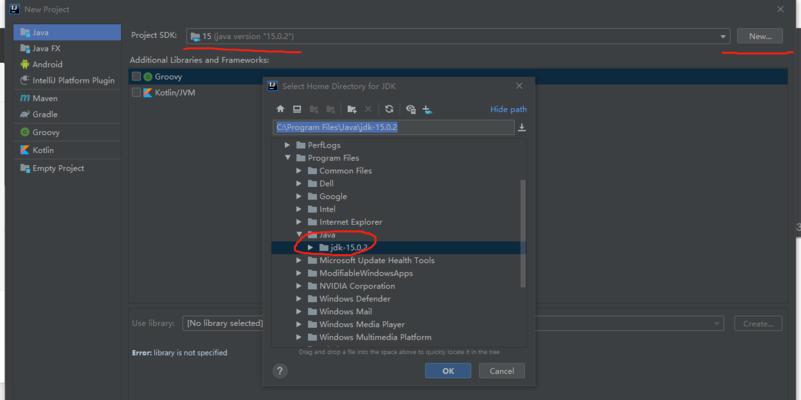Click the Google folder icon
The width and height of the screenshot is (801, 400).
click(x=313, y=196)
